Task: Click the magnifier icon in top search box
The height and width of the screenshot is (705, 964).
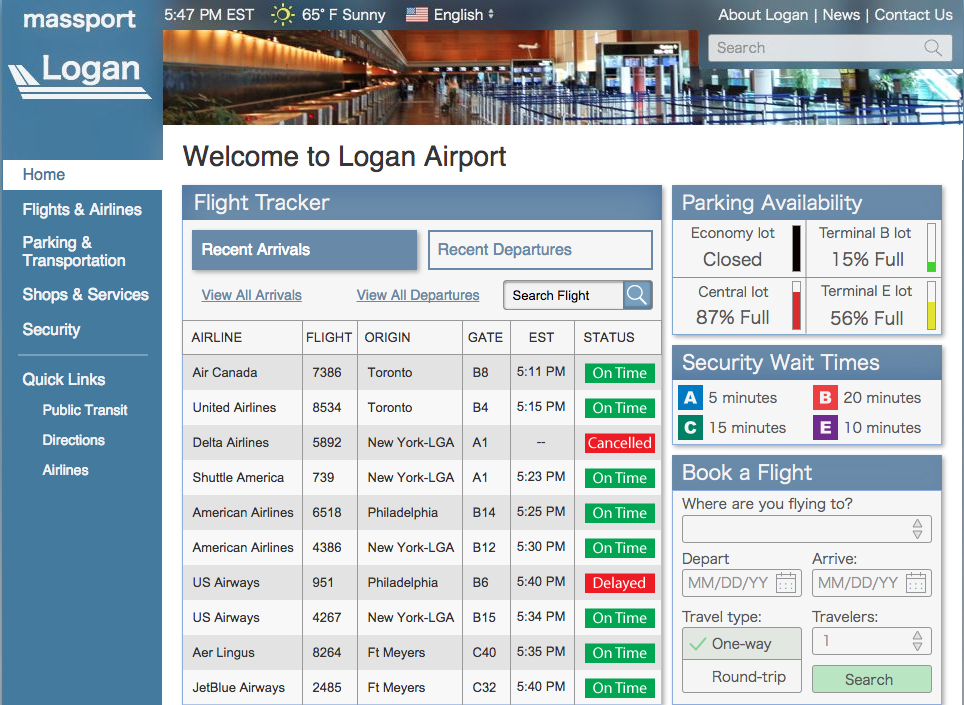Action: 933,48
